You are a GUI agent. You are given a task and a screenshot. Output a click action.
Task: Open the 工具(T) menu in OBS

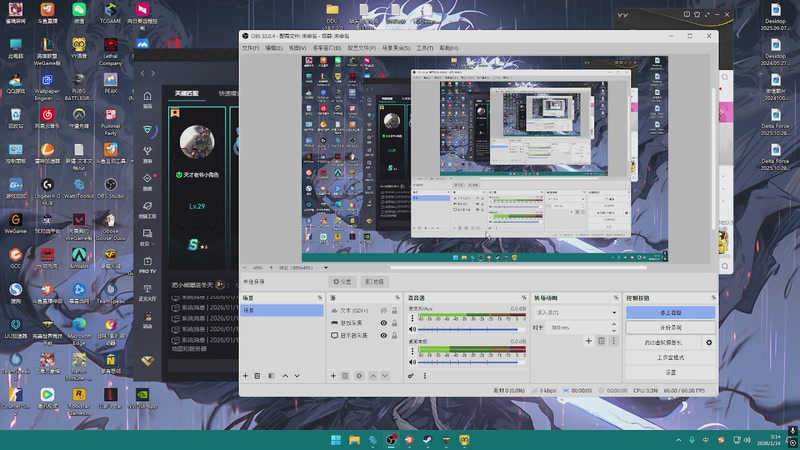pos(424,47)
